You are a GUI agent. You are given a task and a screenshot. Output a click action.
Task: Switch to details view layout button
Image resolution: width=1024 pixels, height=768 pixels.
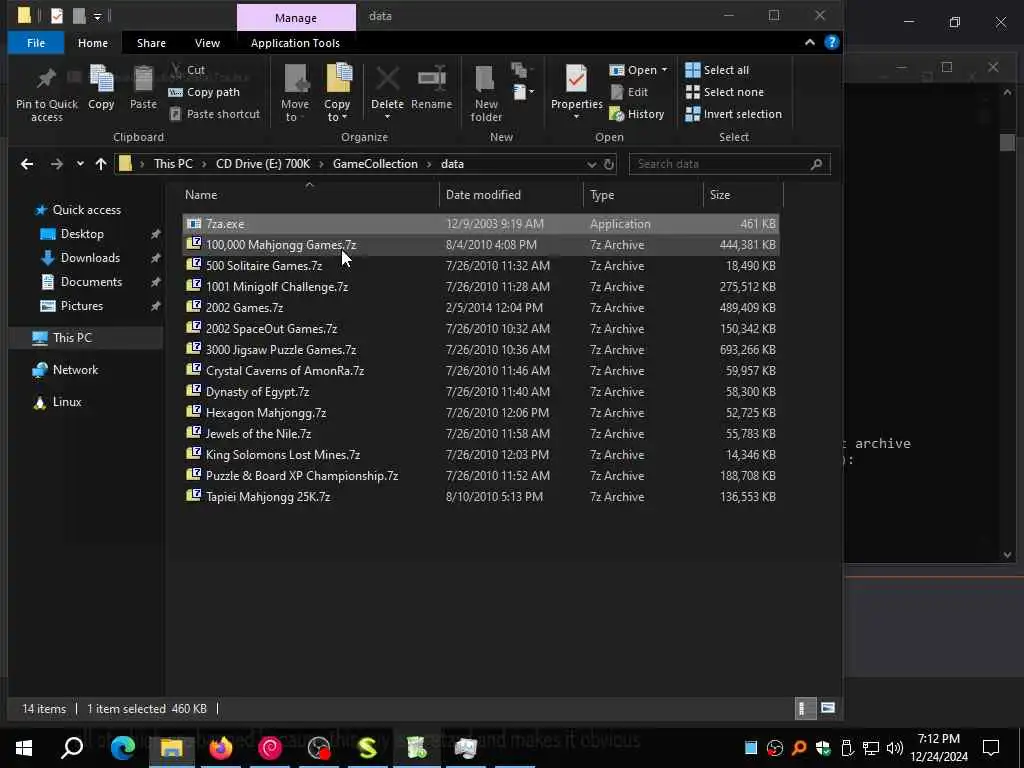point(805,709)
